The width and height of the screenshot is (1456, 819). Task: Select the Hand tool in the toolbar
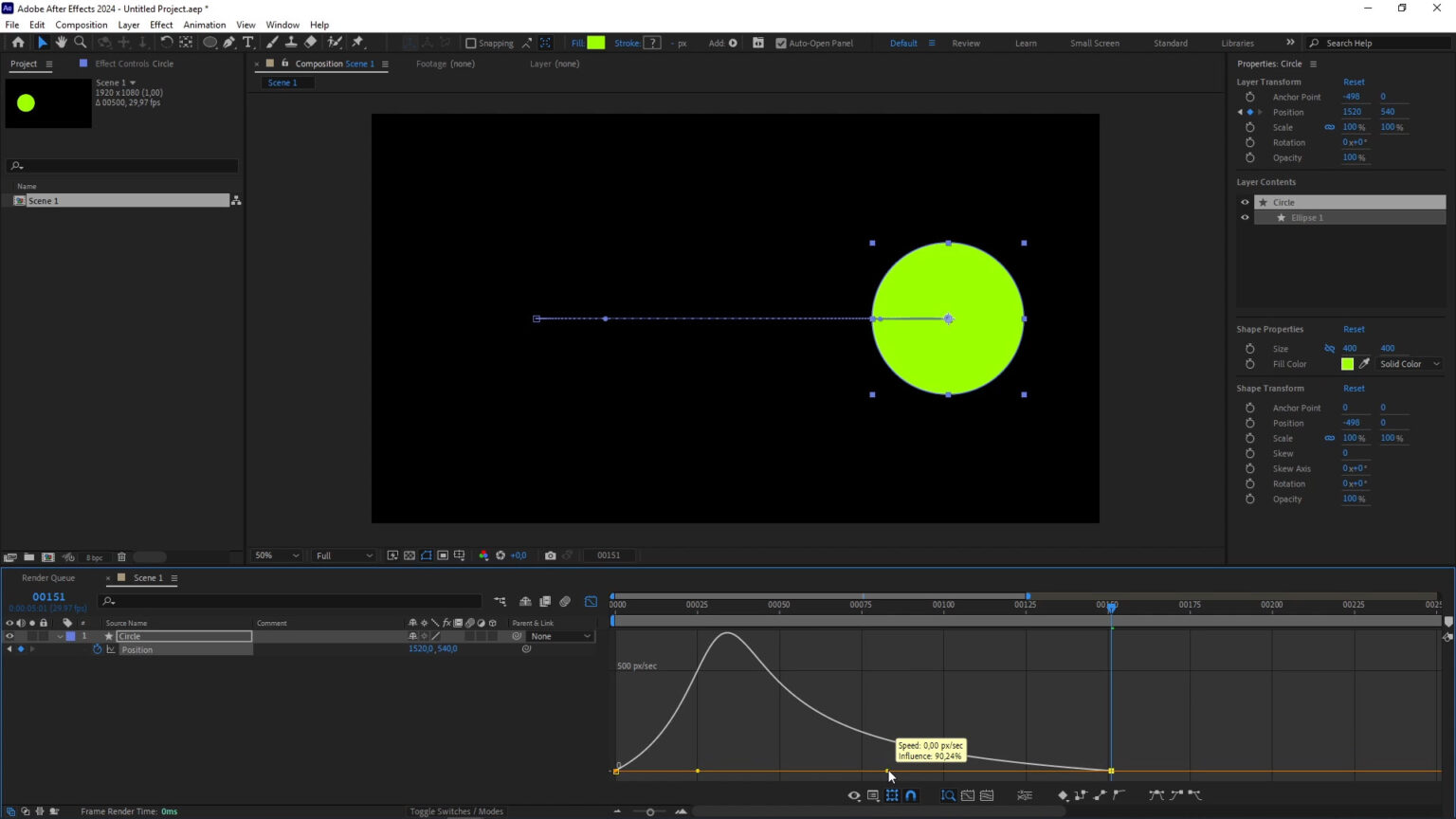click(x=61, y=42)
